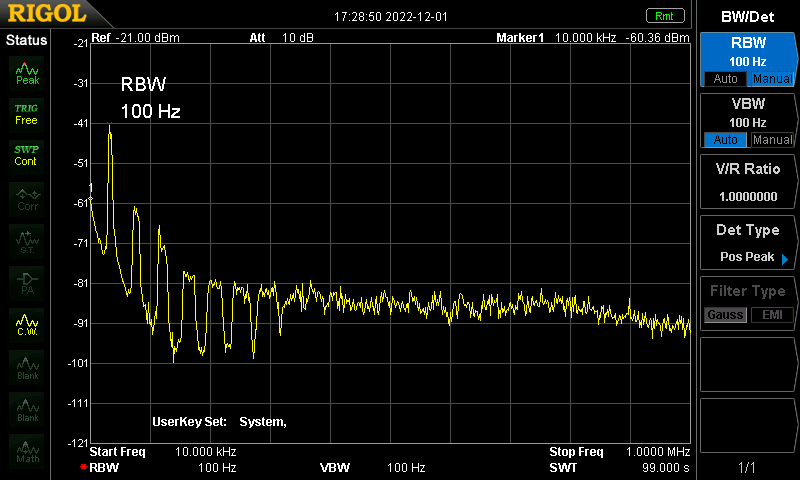The height and width of the screenshot is (480, 800).
Task: Click Marker 1 diamond on the trace
Action: [91, 198]
